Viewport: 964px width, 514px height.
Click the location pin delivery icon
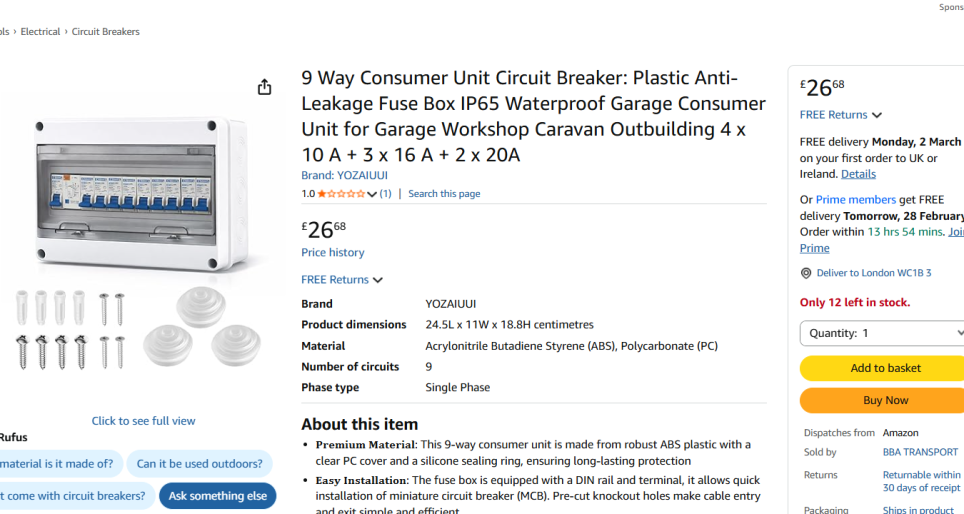coord(806,273)
